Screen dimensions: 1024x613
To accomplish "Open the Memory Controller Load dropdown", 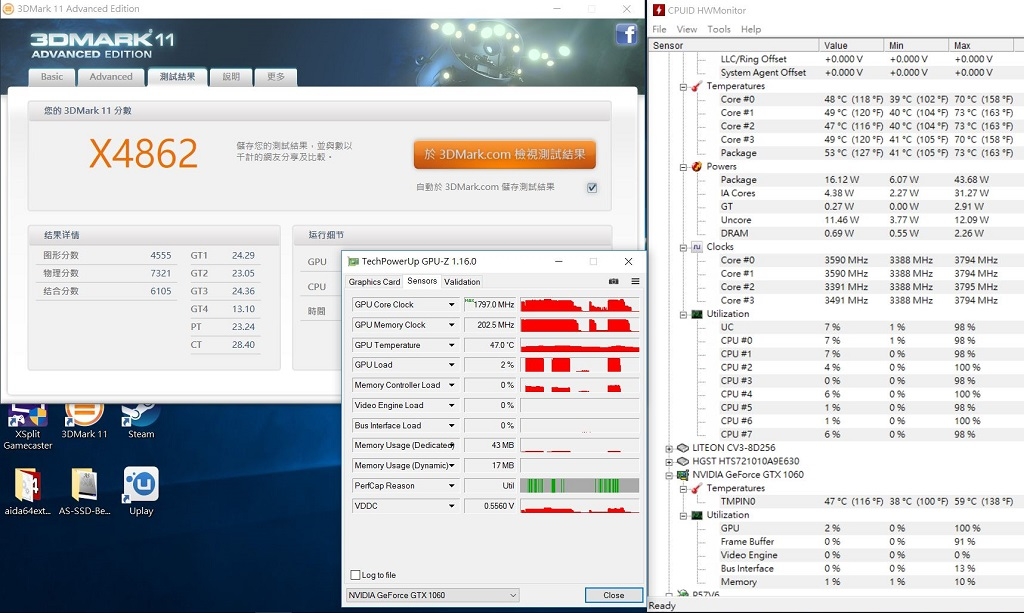I will click(451, 385).
